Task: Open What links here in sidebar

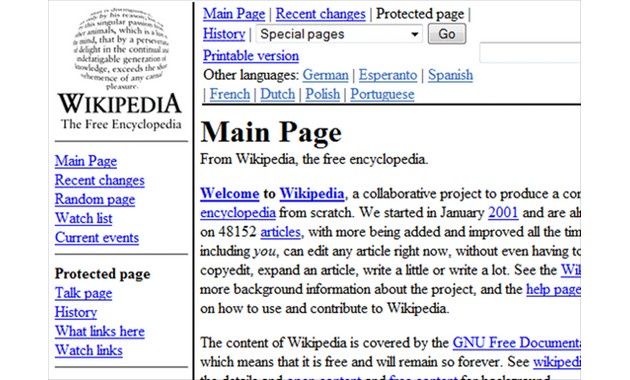Action: coord(100,331)
